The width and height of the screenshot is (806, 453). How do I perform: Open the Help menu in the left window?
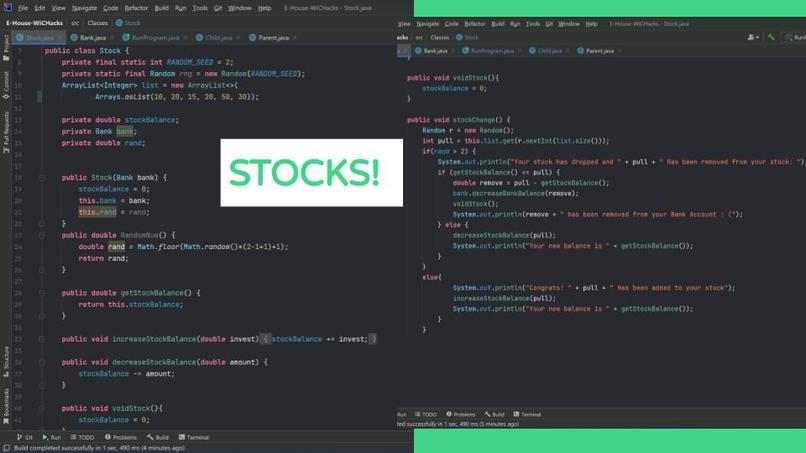pyautogui.click(x=264, y=8)
